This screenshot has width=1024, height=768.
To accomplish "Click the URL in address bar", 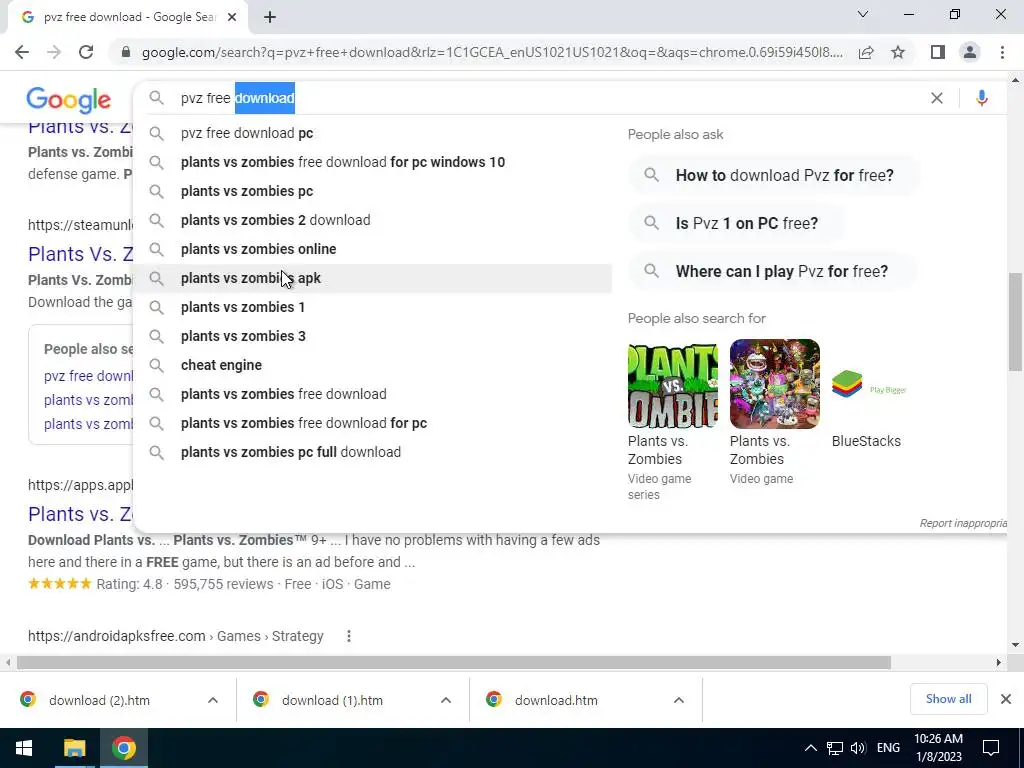I will click(x=492, y=52).
